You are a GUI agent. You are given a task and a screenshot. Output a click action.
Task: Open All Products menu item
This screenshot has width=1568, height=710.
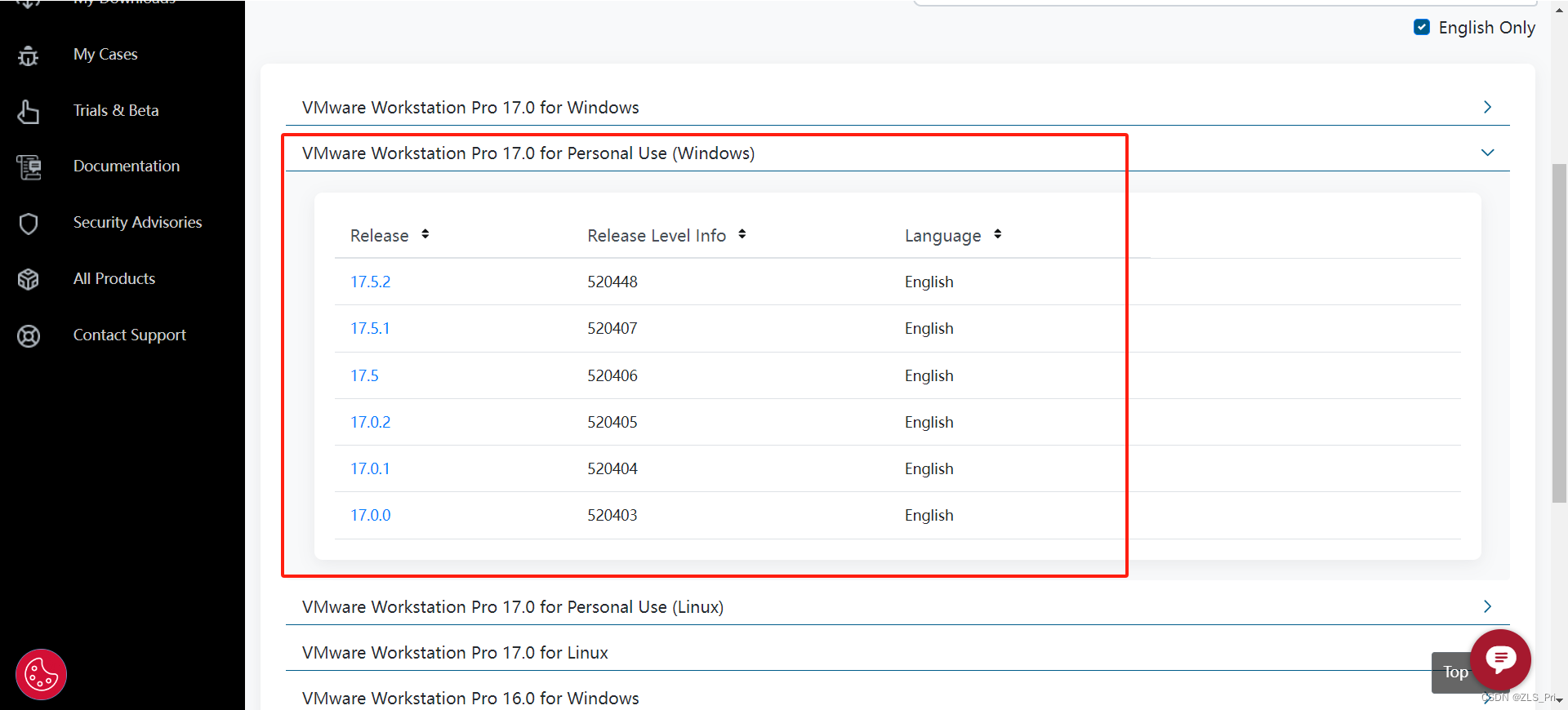click(114, 278)
